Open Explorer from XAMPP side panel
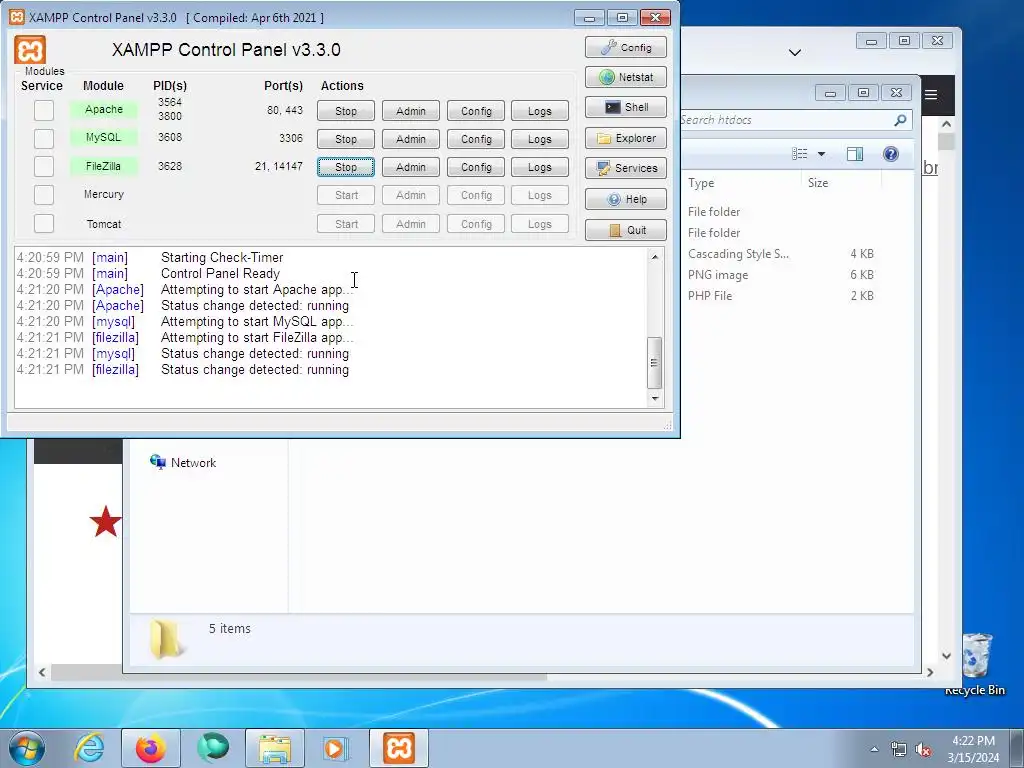Screen dimensions: 1024x768 point(626,138)
